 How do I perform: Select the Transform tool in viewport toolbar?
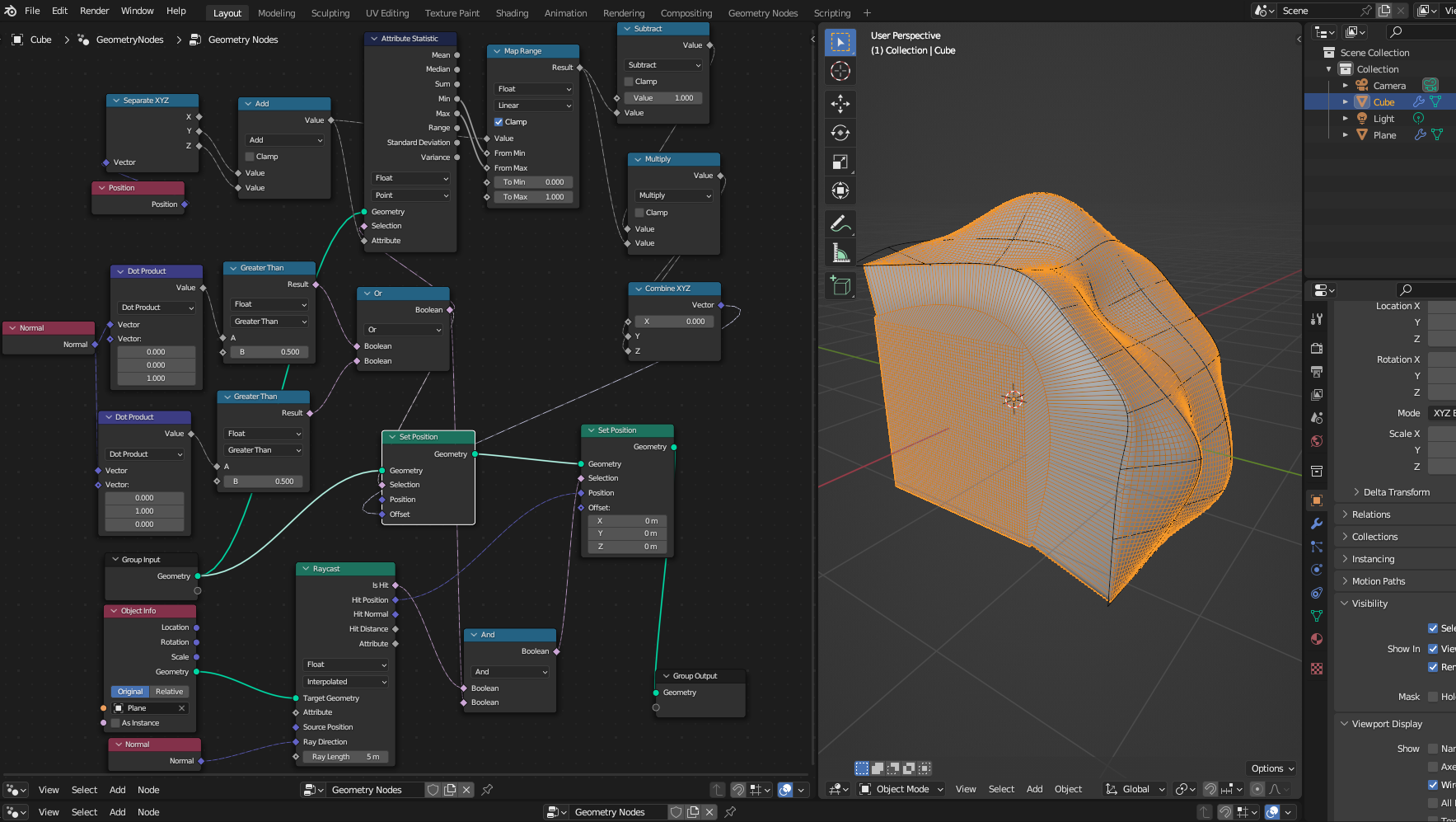tap(840, 190)
